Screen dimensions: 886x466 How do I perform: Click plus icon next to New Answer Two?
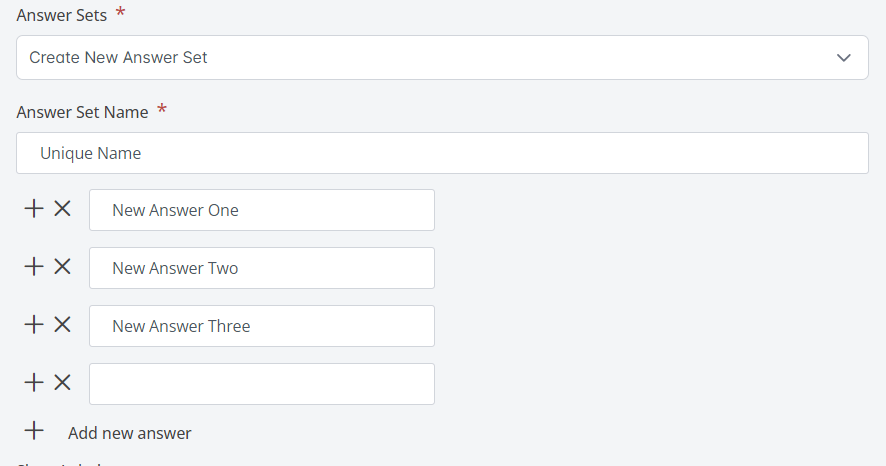(34, 267)
